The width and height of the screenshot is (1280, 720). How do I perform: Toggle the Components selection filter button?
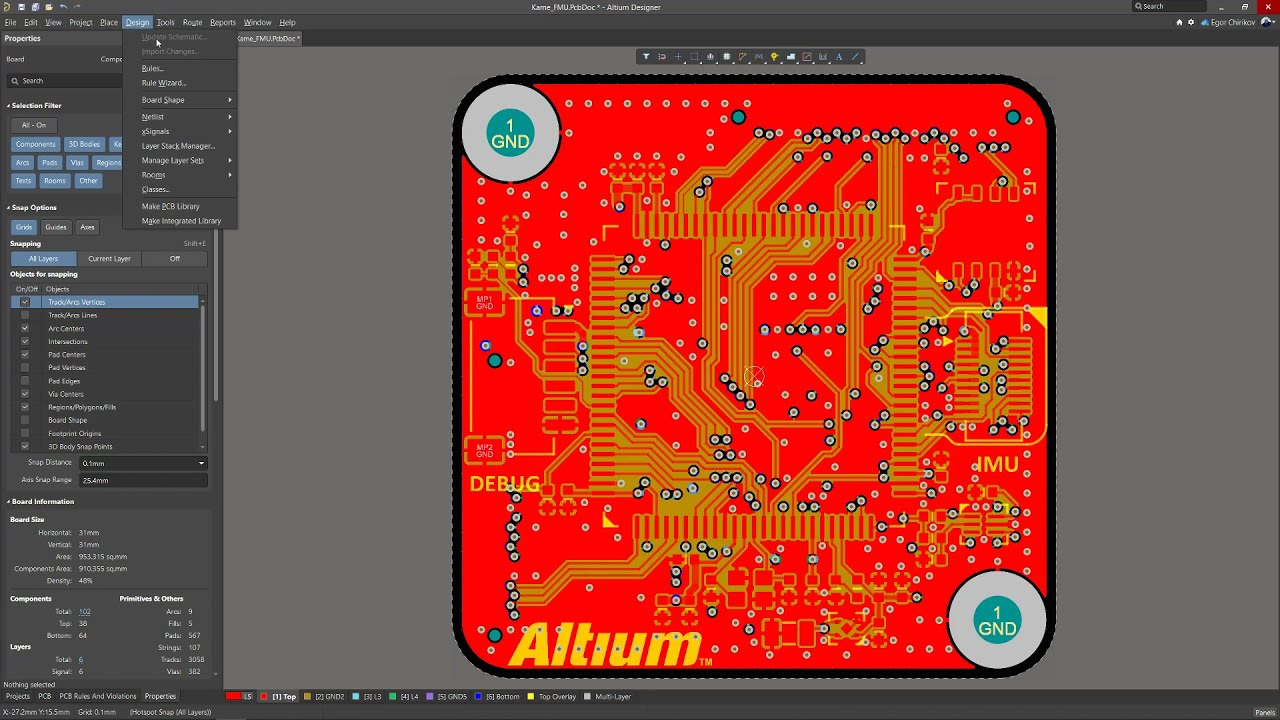pyautogui.click(x=35, y=144)
